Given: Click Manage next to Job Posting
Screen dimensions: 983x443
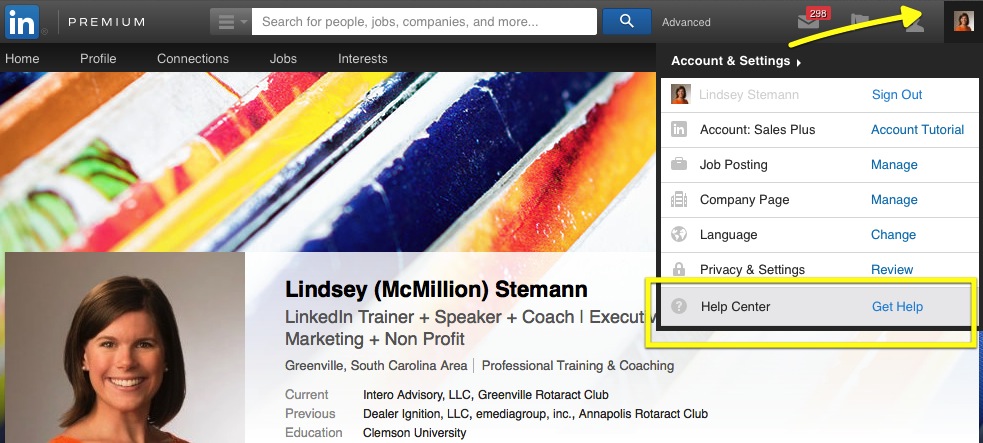Looking at the screenshot, I should (894, 165).
